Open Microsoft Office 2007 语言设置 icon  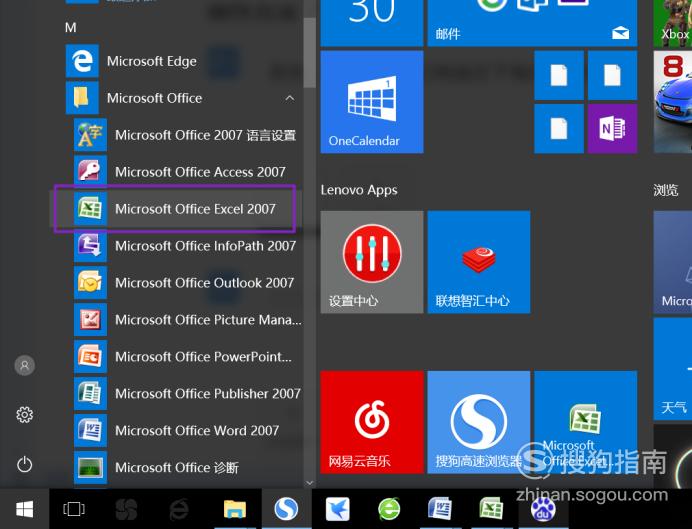click(x=90, y=135)
